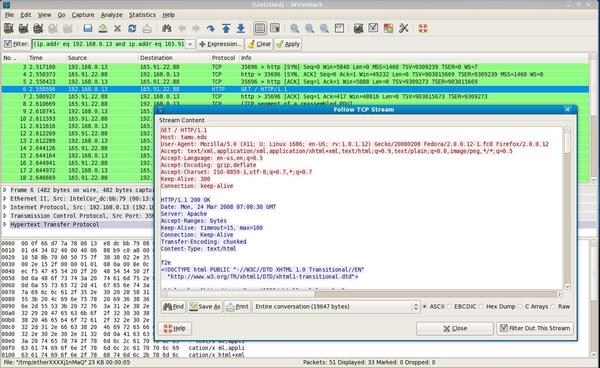The height and width of the screenshot is (368, 600).
Task: Open a capture file icon
Action: (88, 28)
